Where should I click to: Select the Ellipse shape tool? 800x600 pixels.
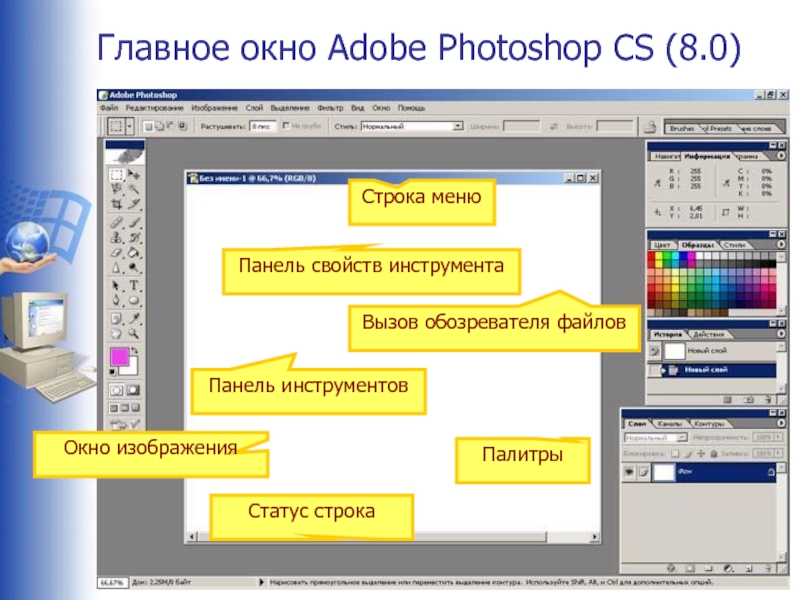134,301
